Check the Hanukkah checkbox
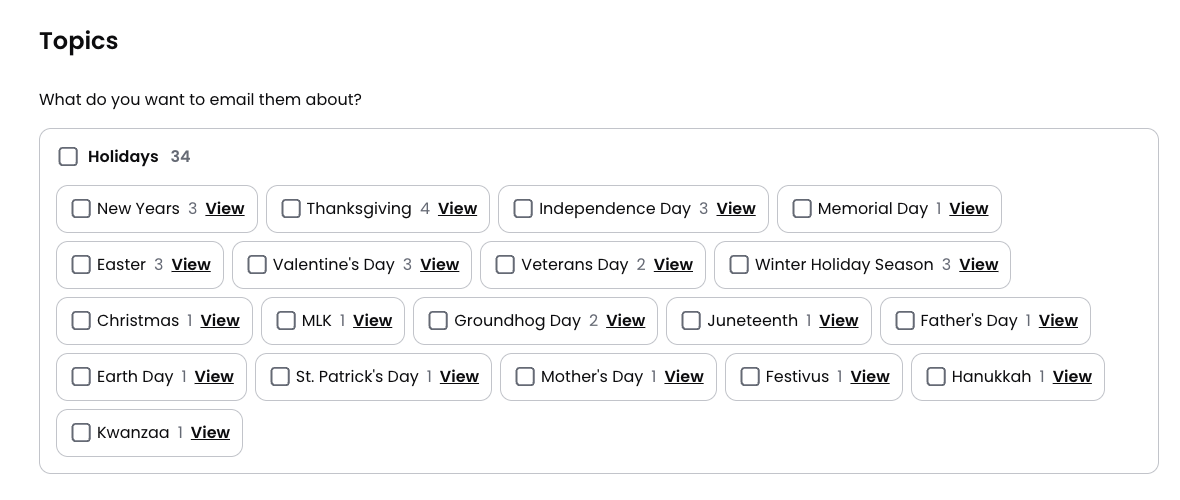The image size is (1180, 500). (936, 377)
